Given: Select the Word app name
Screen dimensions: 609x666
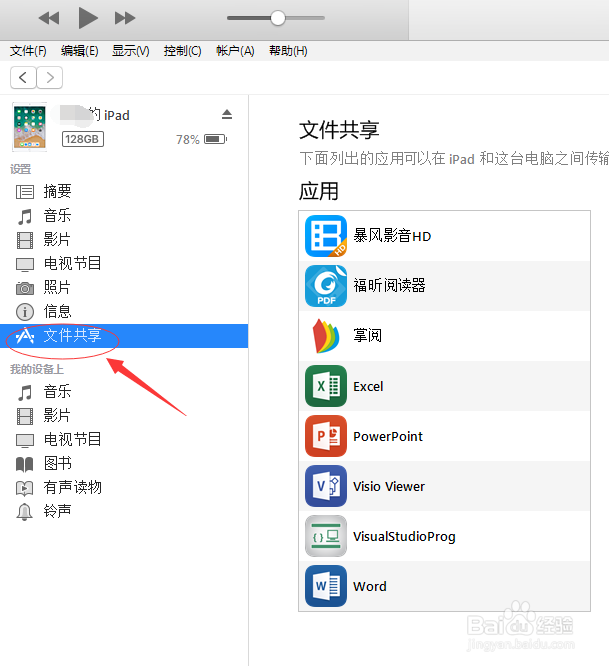Looking at the screenshot, I should [369, 587].
